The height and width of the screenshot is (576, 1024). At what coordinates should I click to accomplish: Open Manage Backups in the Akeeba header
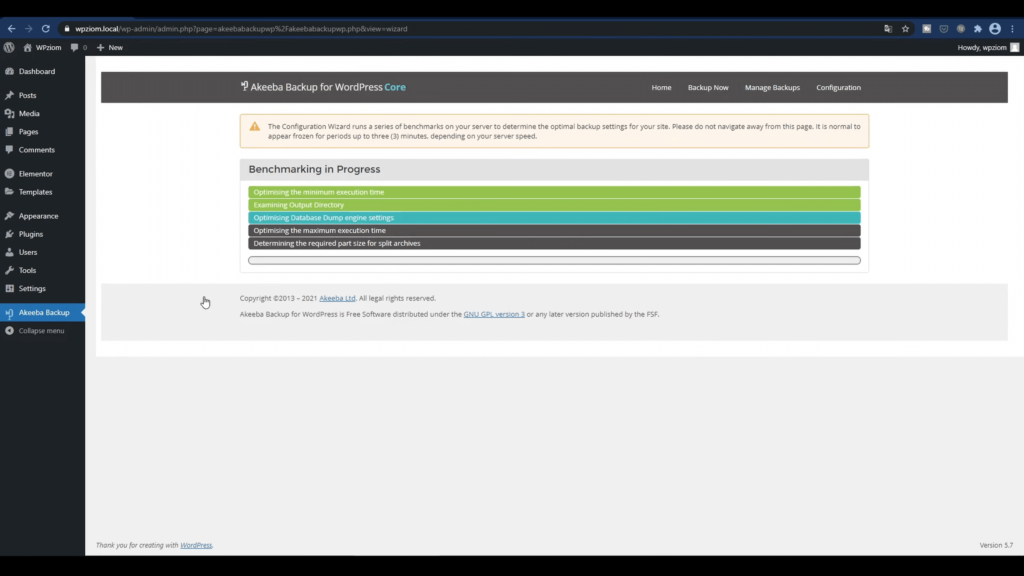click(772, 88)
